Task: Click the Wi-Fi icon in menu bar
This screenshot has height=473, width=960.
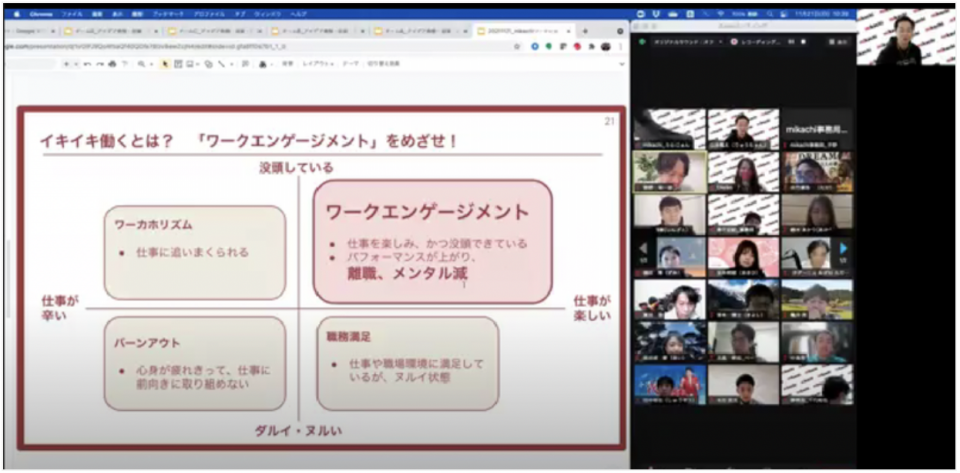Action: (x=721, y=13)
